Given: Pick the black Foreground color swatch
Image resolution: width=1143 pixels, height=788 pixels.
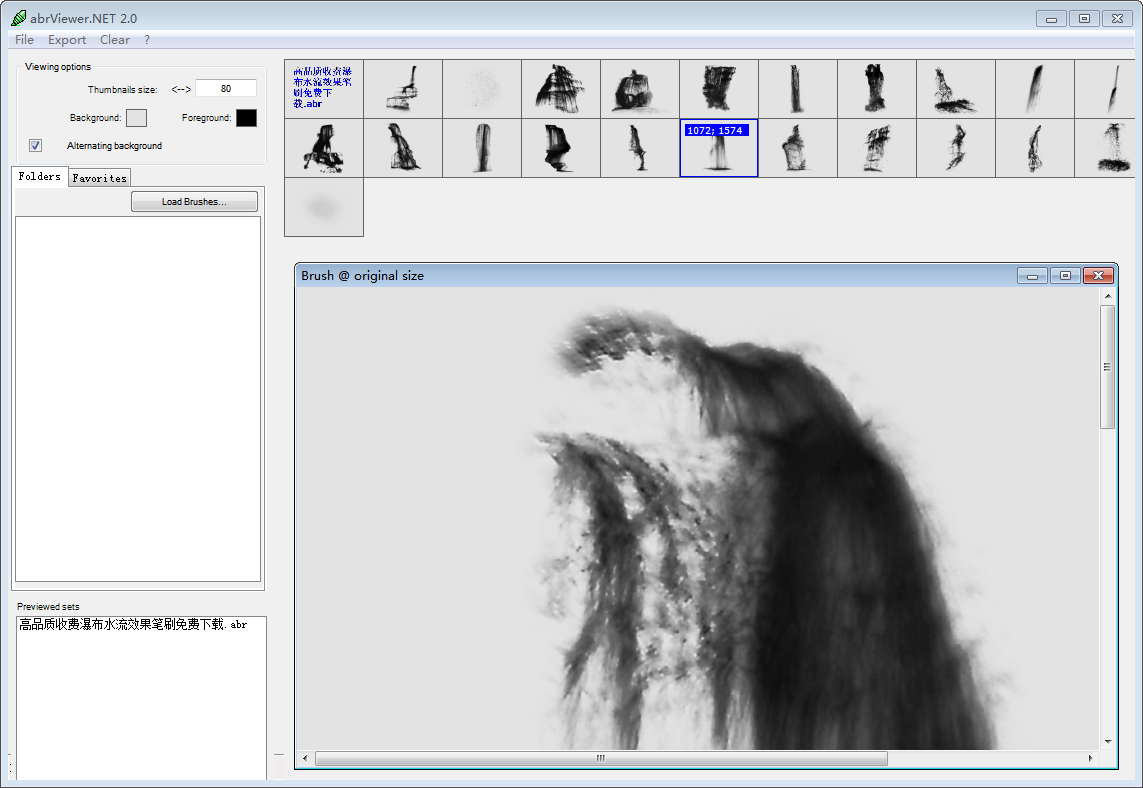Looking at the screenshot, I should tap(246, 118).
